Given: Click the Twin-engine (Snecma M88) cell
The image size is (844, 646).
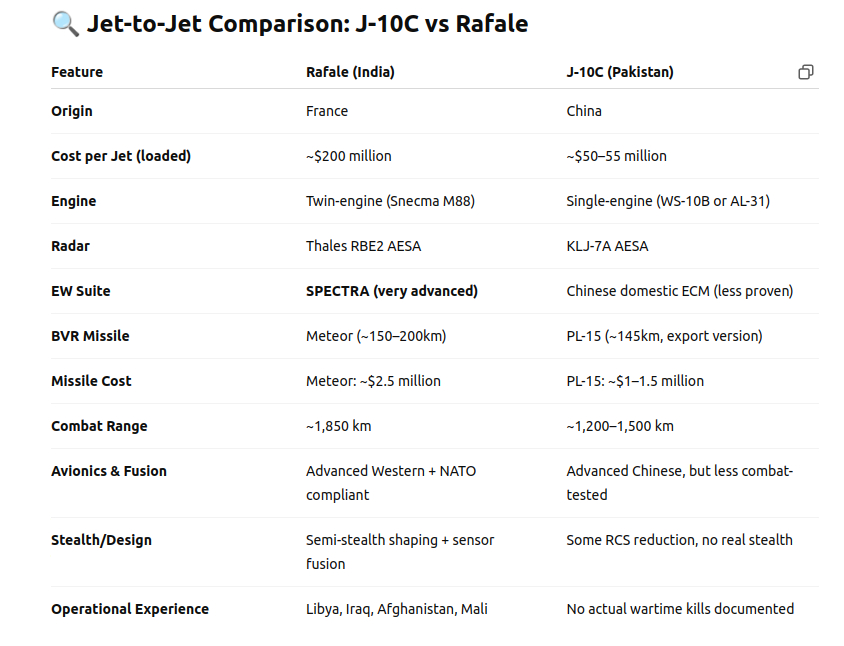Looking at the screenshot, I should click(x=390, y=201).
